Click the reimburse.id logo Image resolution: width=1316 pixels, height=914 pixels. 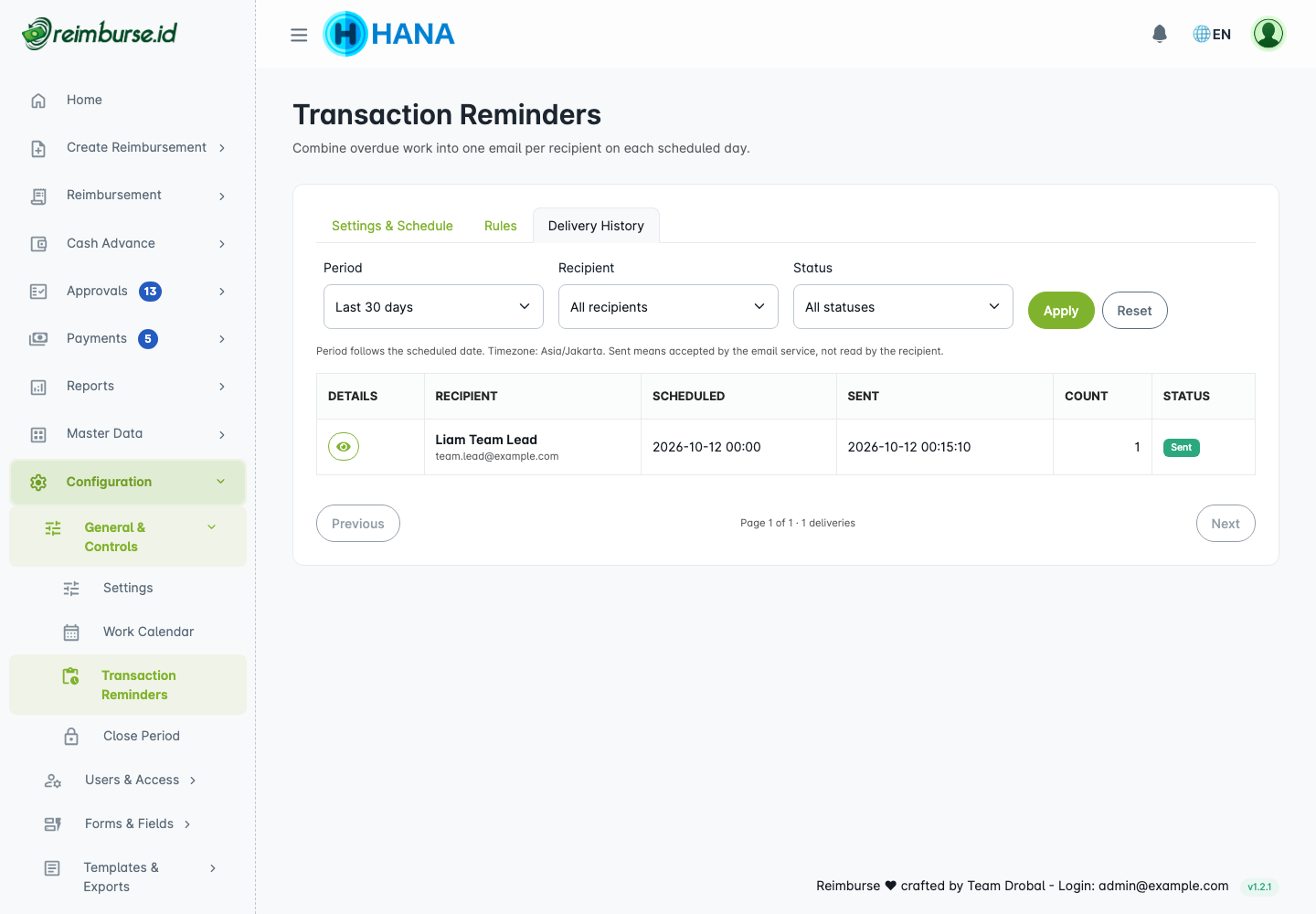(x=100, y=34)
